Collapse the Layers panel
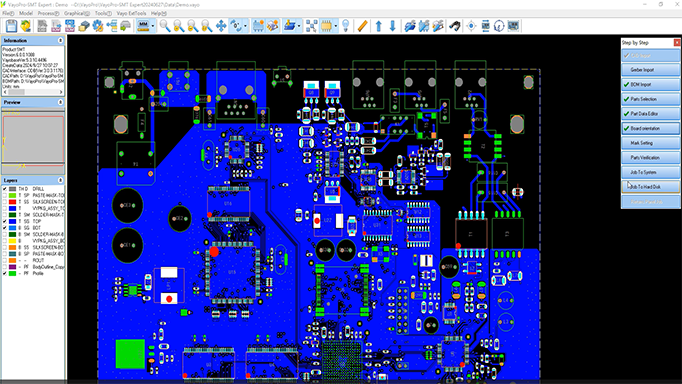The width and height of the screenshot is (682, 384). 60,180
